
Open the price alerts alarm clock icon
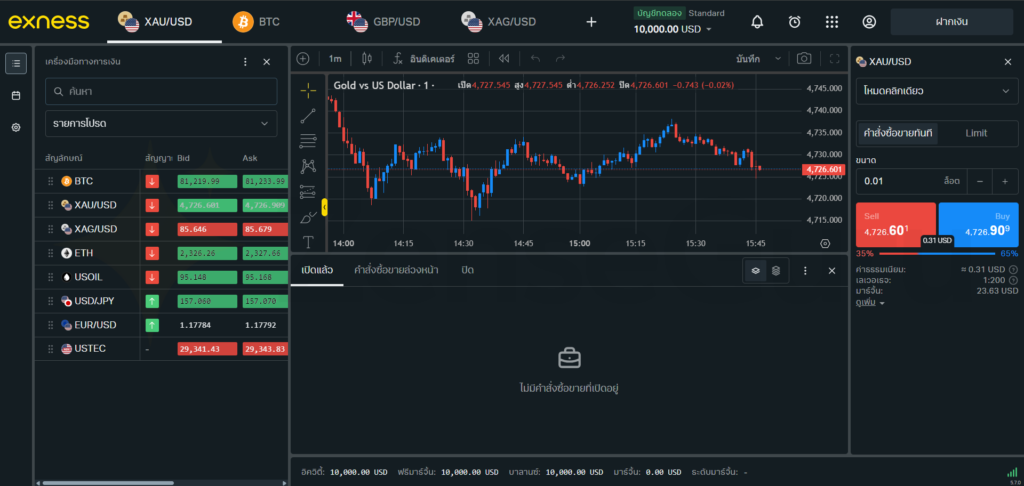(794, 22)
